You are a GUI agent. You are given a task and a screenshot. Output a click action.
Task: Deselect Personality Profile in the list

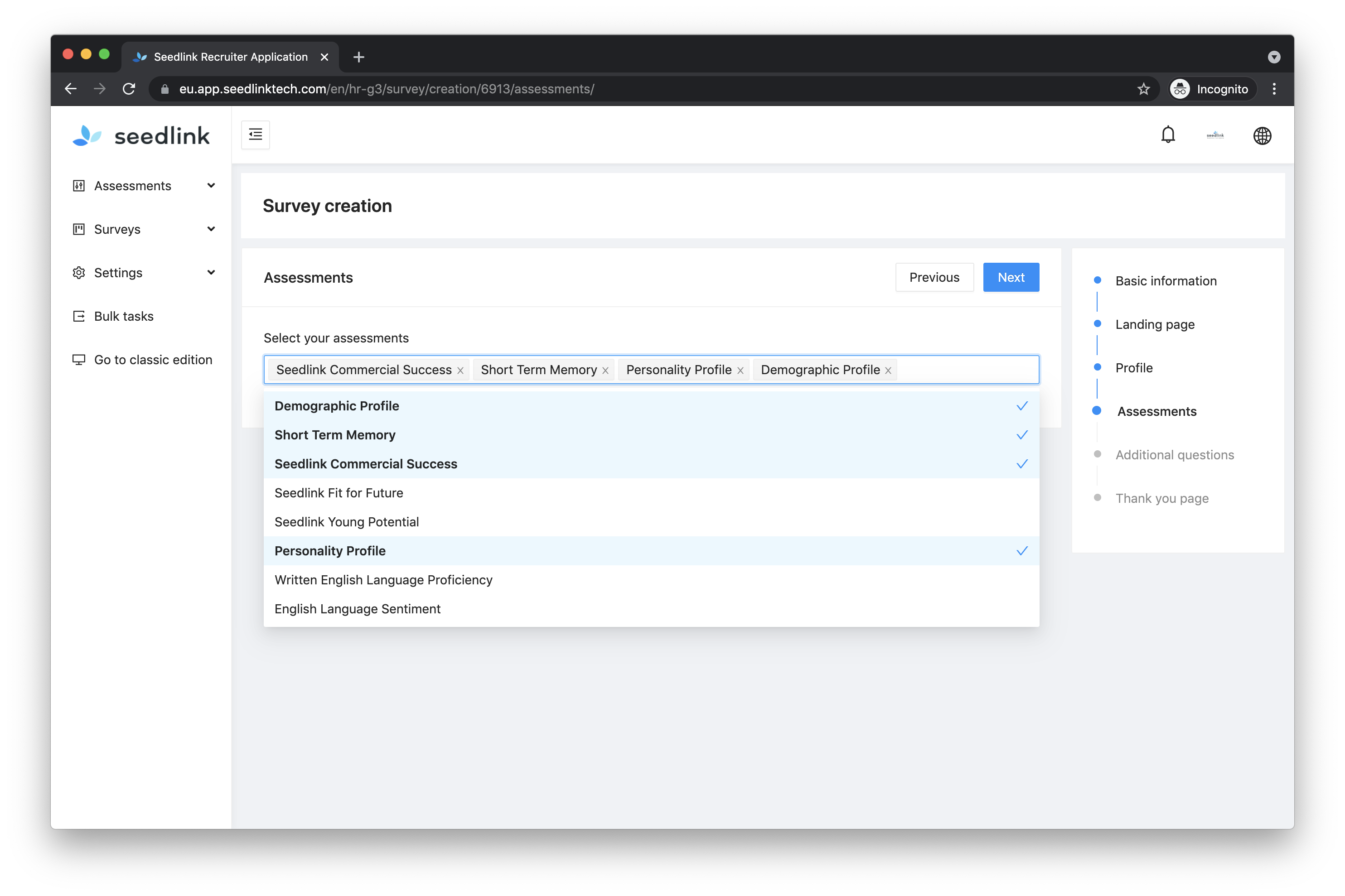pyautogui.click(x=651, y=551)
